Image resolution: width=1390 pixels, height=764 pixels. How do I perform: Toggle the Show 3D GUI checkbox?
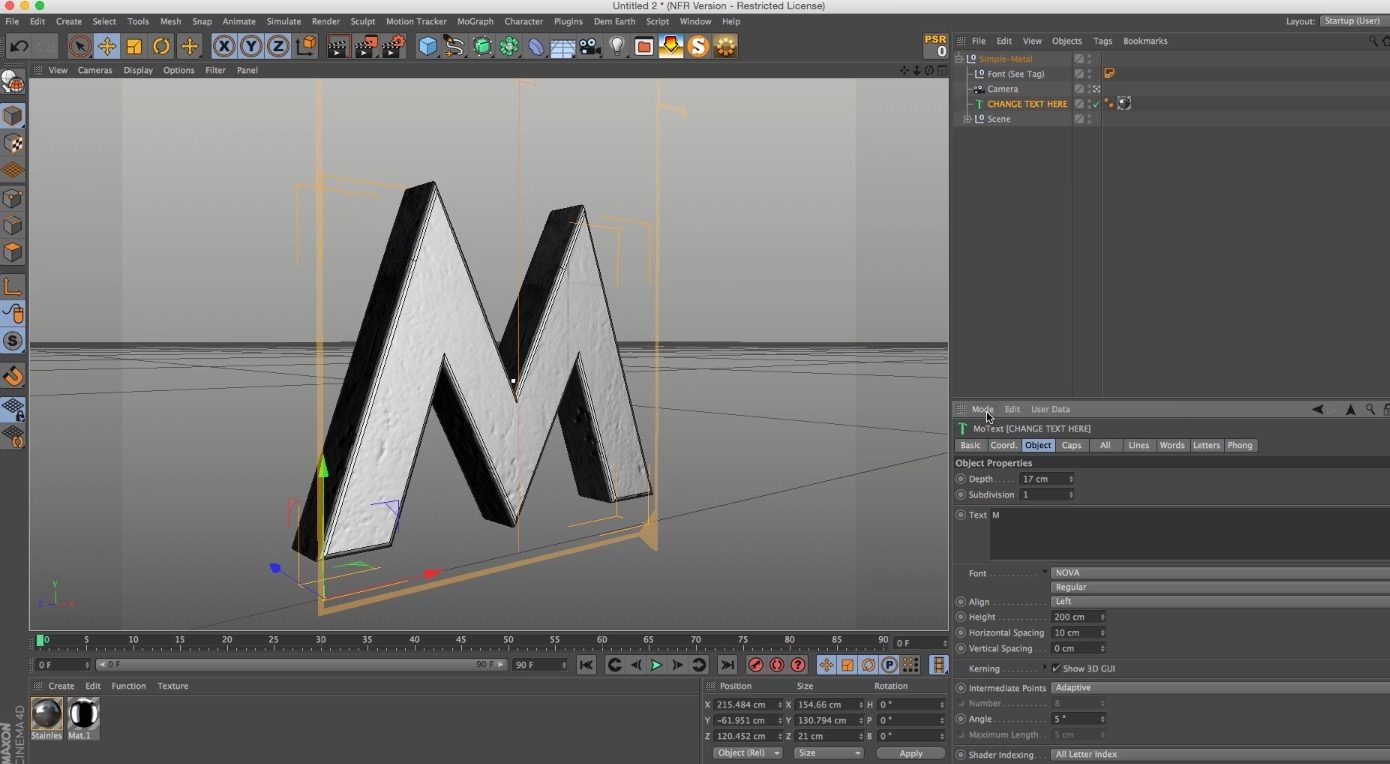click(1056, 668)
